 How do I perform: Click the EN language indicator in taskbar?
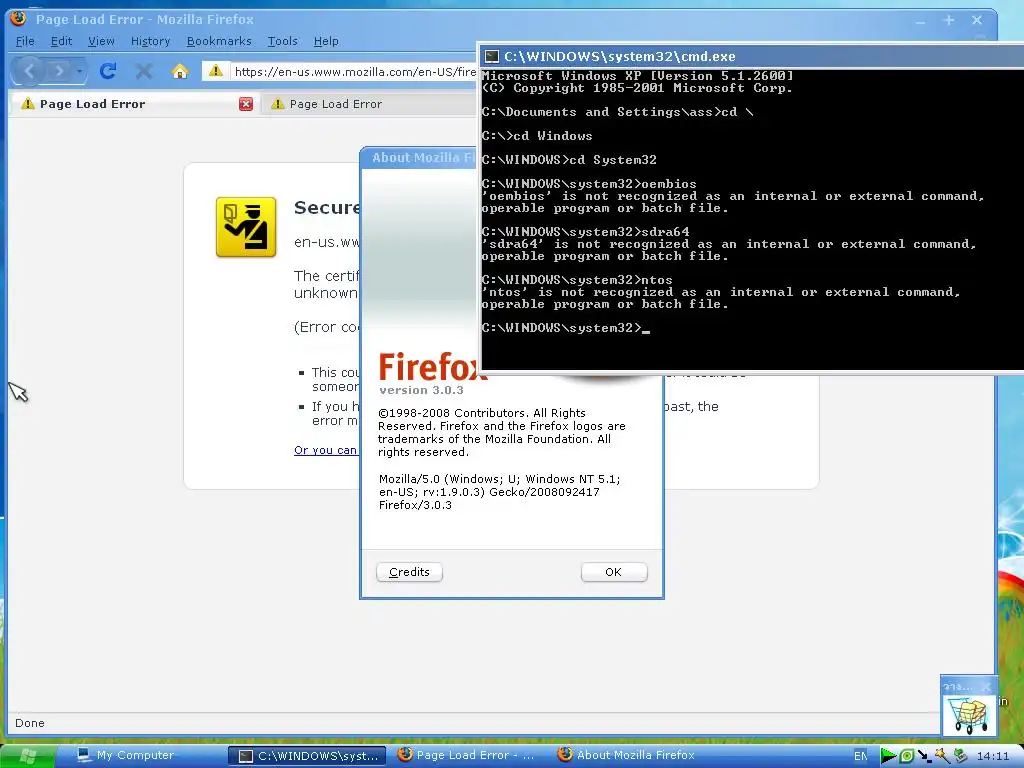[x=861, y=756]
